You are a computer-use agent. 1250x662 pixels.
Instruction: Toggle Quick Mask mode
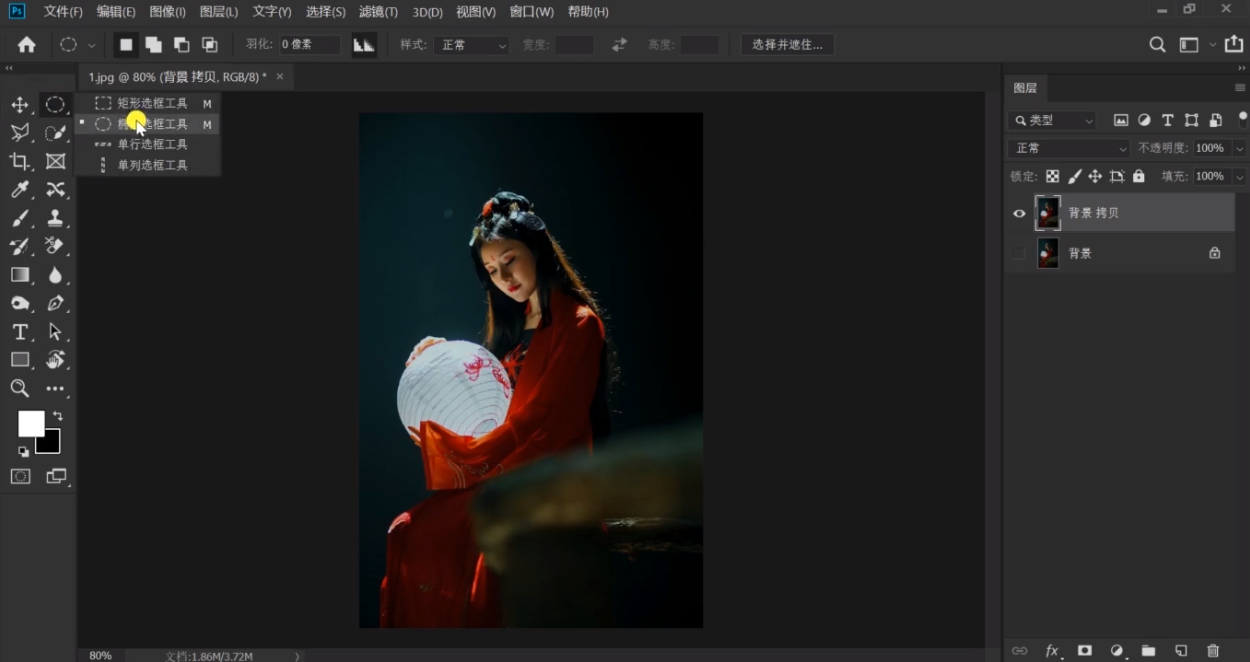[x=20, y=477]
